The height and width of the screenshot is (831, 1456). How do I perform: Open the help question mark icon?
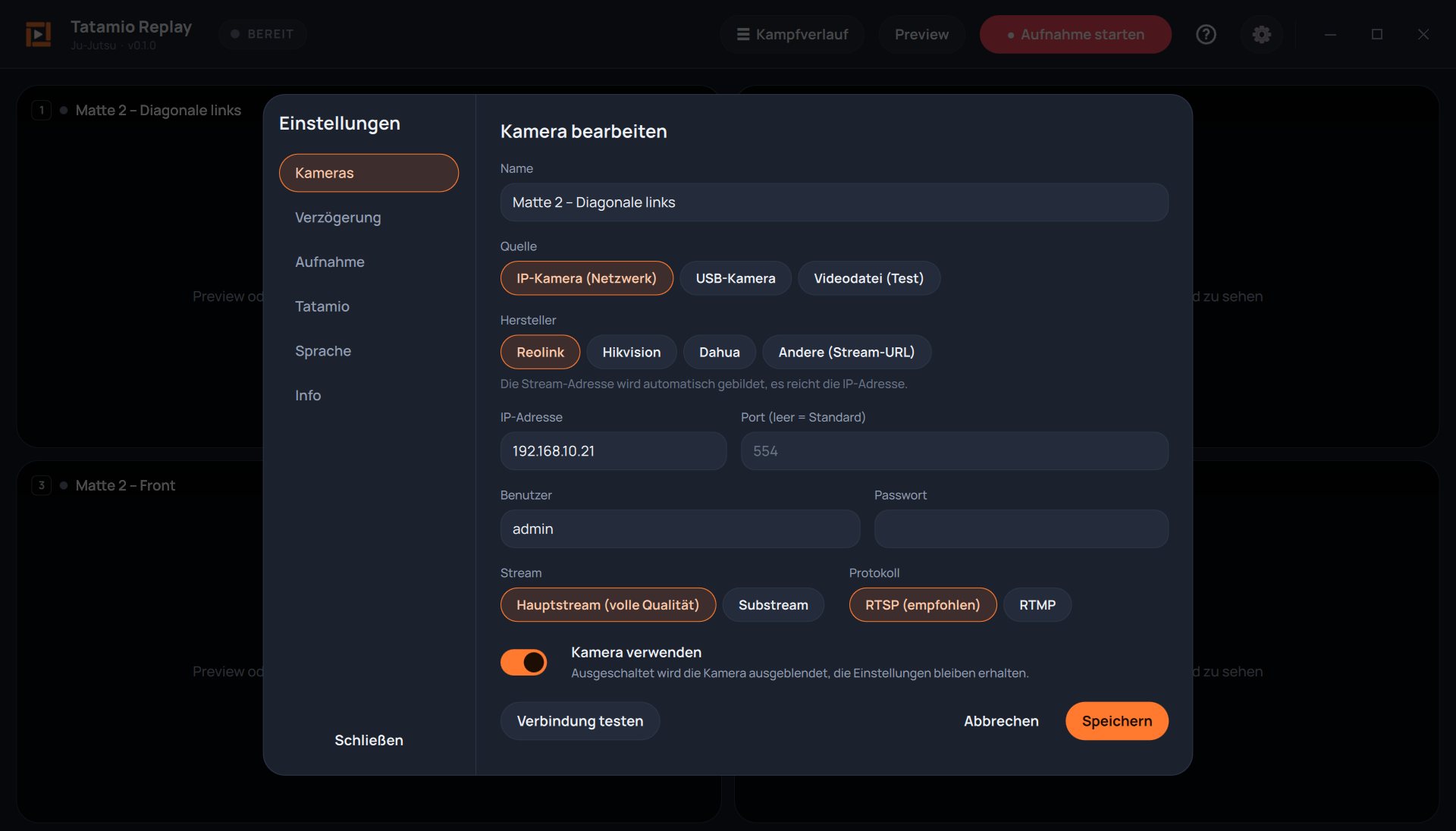pos(1206,34)
